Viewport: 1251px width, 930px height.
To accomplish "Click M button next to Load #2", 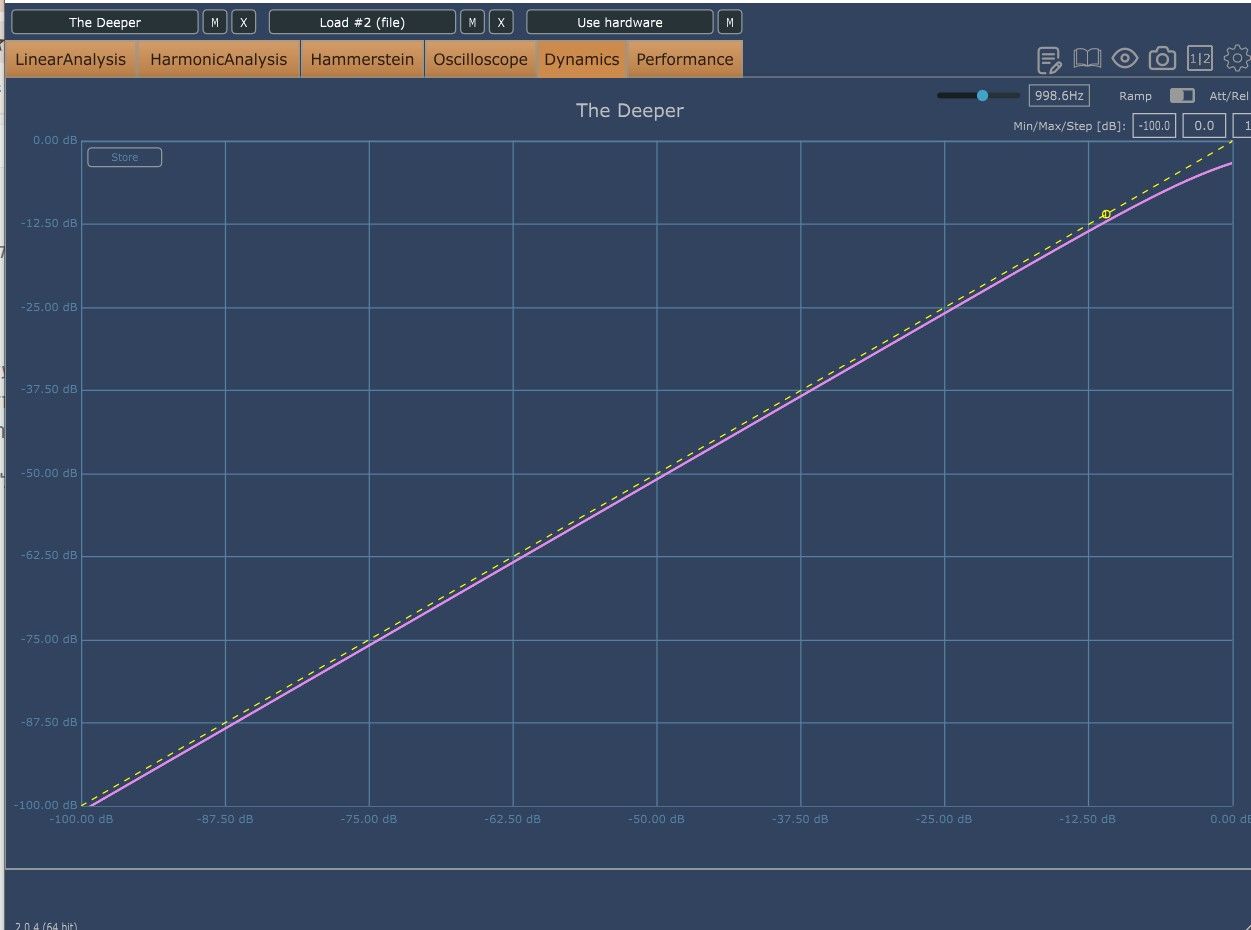I will (473, 22).
